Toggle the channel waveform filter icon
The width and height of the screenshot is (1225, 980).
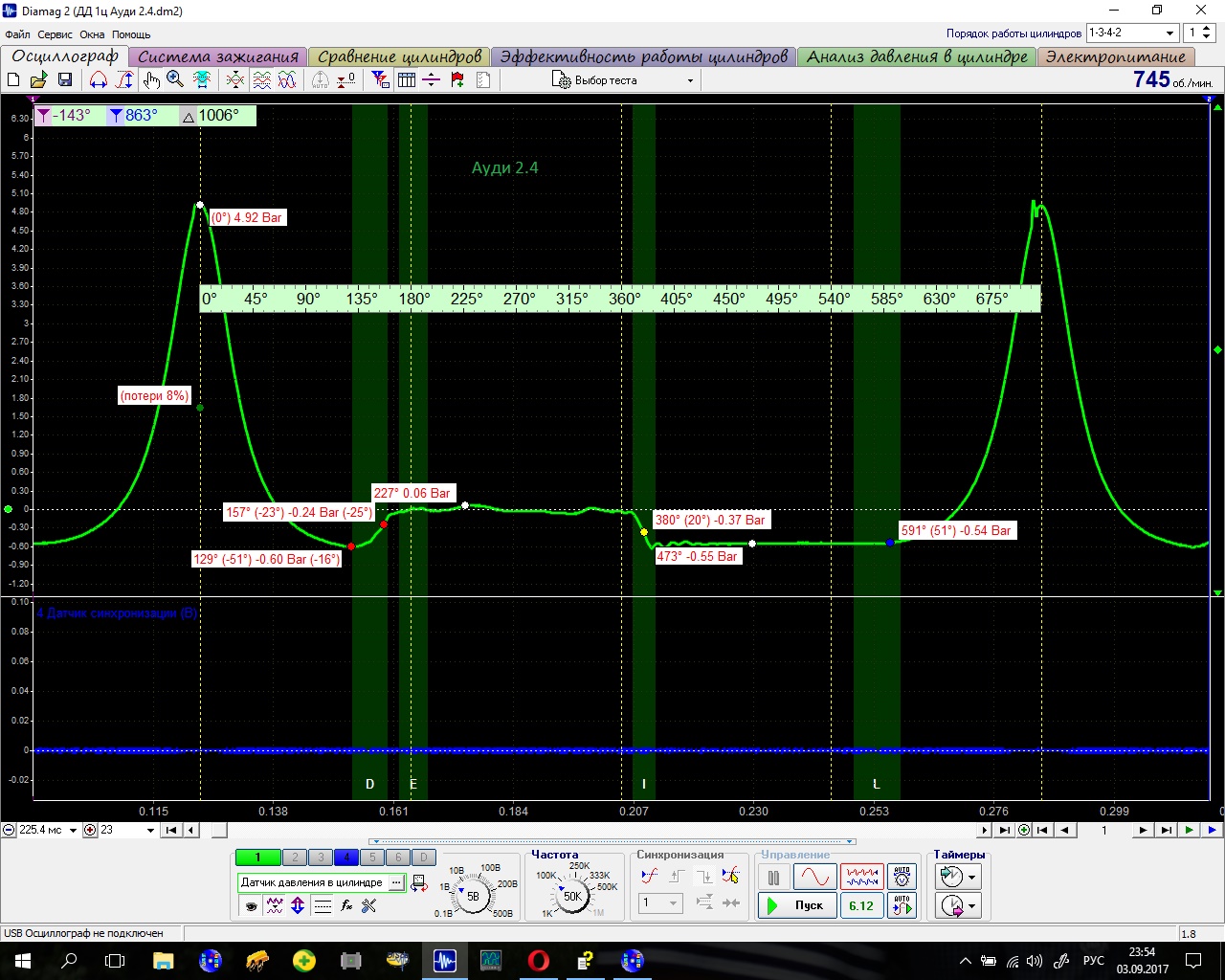point(275,905)
